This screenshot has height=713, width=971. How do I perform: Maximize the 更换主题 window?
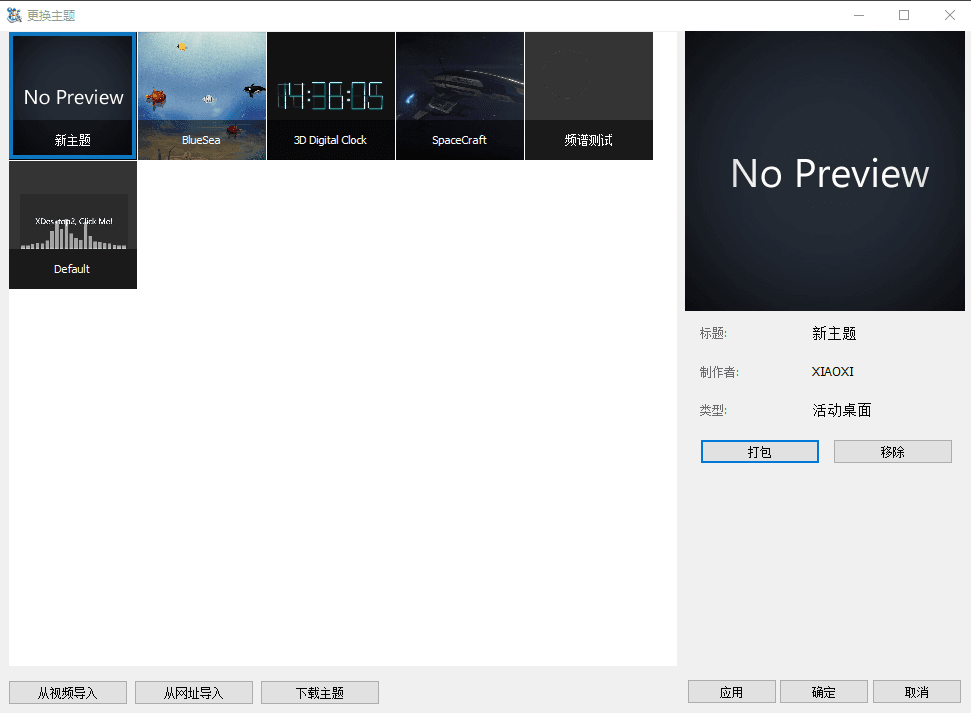[904, 15]
